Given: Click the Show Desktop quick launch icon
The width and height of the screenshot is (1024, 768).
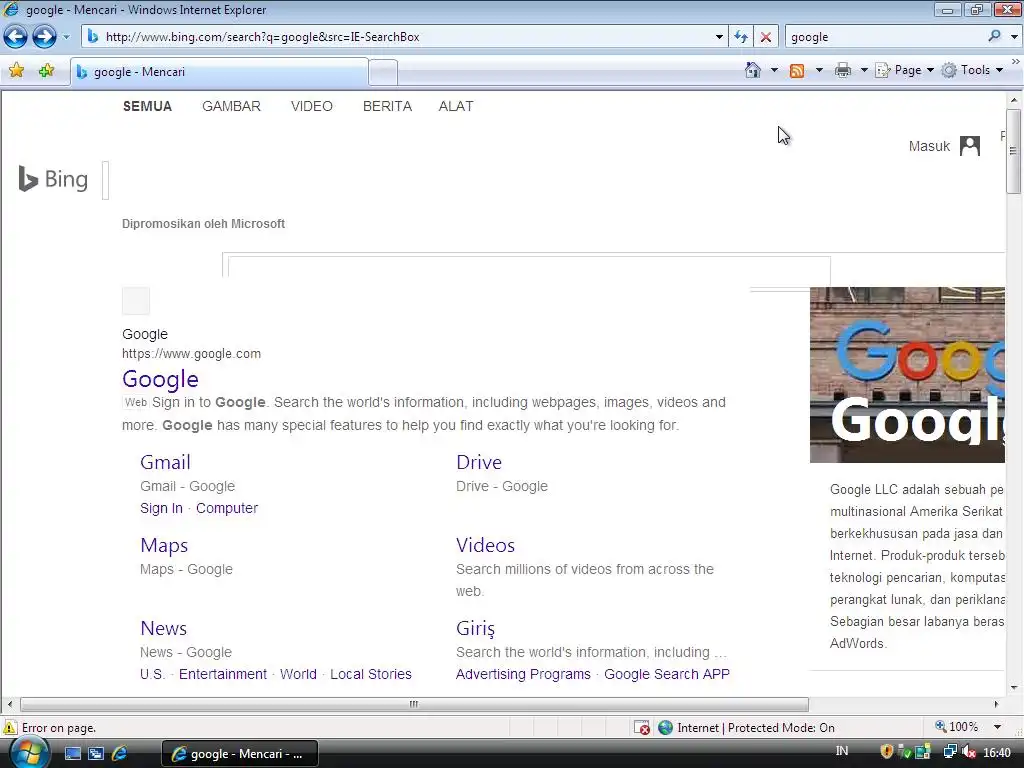Looking at the screenshot, I should coord(72,754).
